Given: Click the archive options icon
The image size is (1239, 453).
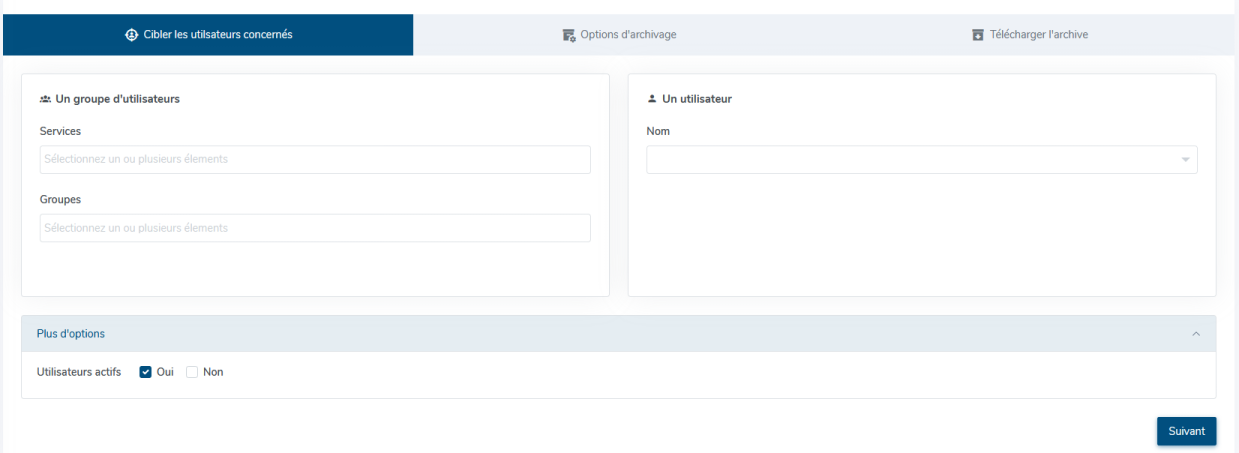Looking at the screenshot, I should coord(569,35).
